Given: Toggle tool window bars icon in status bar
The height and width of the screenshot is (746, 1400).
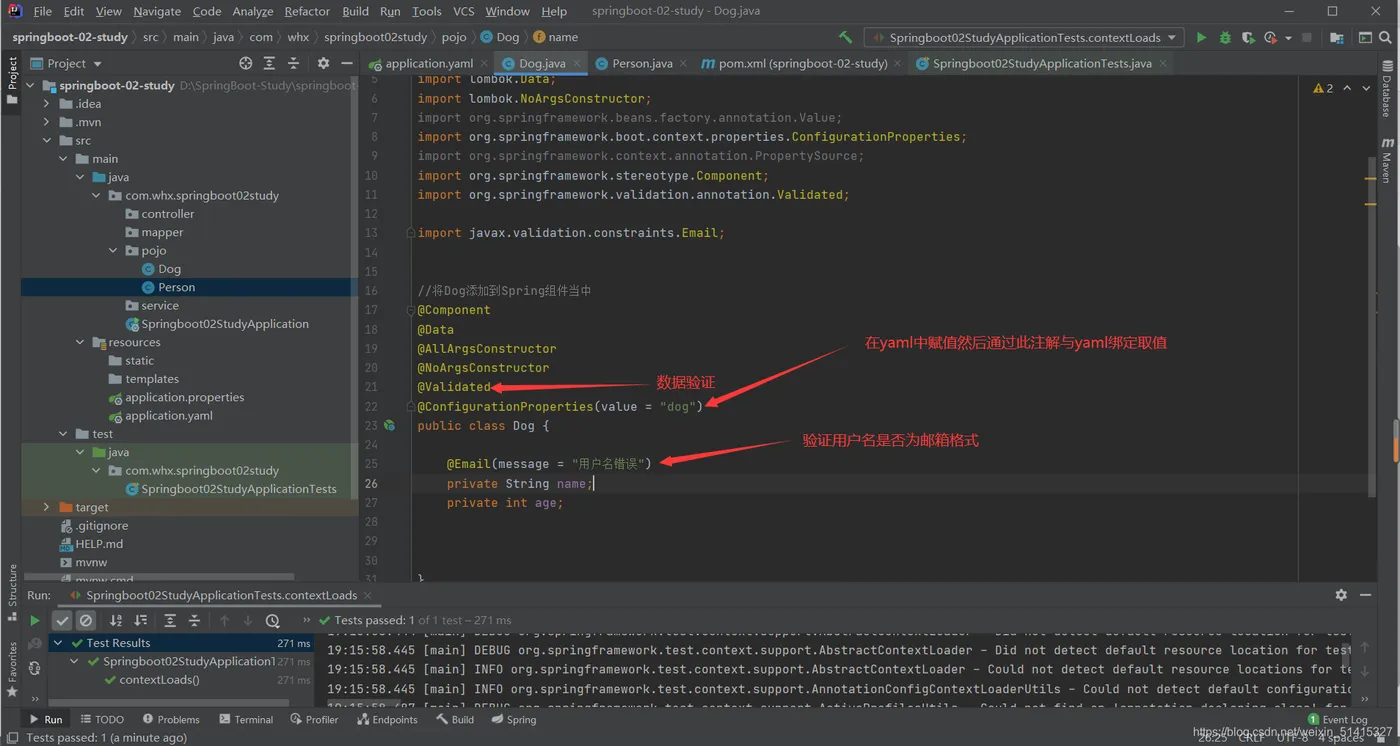Looking at the screenshot, I should pyautogui.click(x=12, y=738).
